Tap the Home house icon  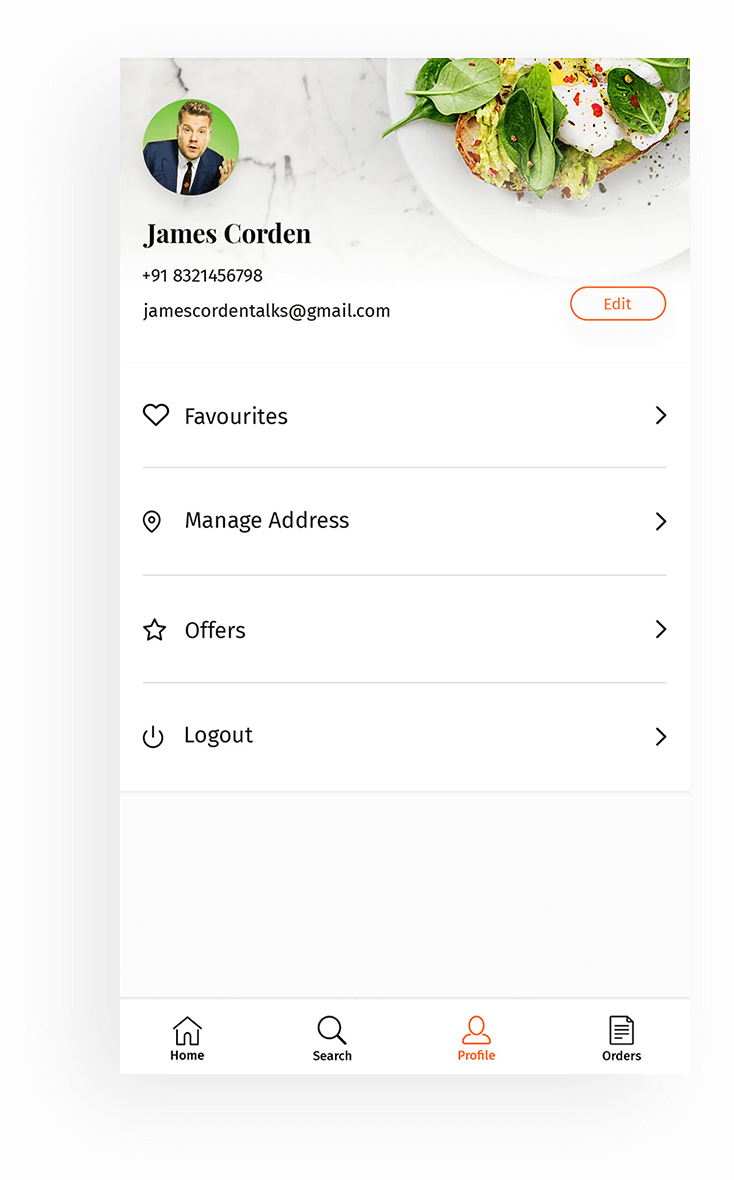click(x=187, y=1030)
